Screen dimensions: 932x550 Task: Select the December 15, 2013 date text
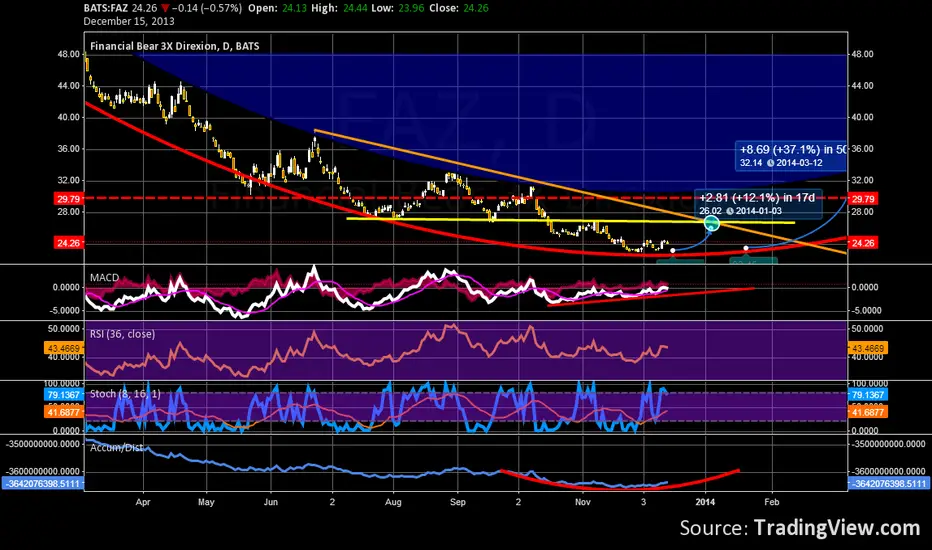click(x=129, y=21)
